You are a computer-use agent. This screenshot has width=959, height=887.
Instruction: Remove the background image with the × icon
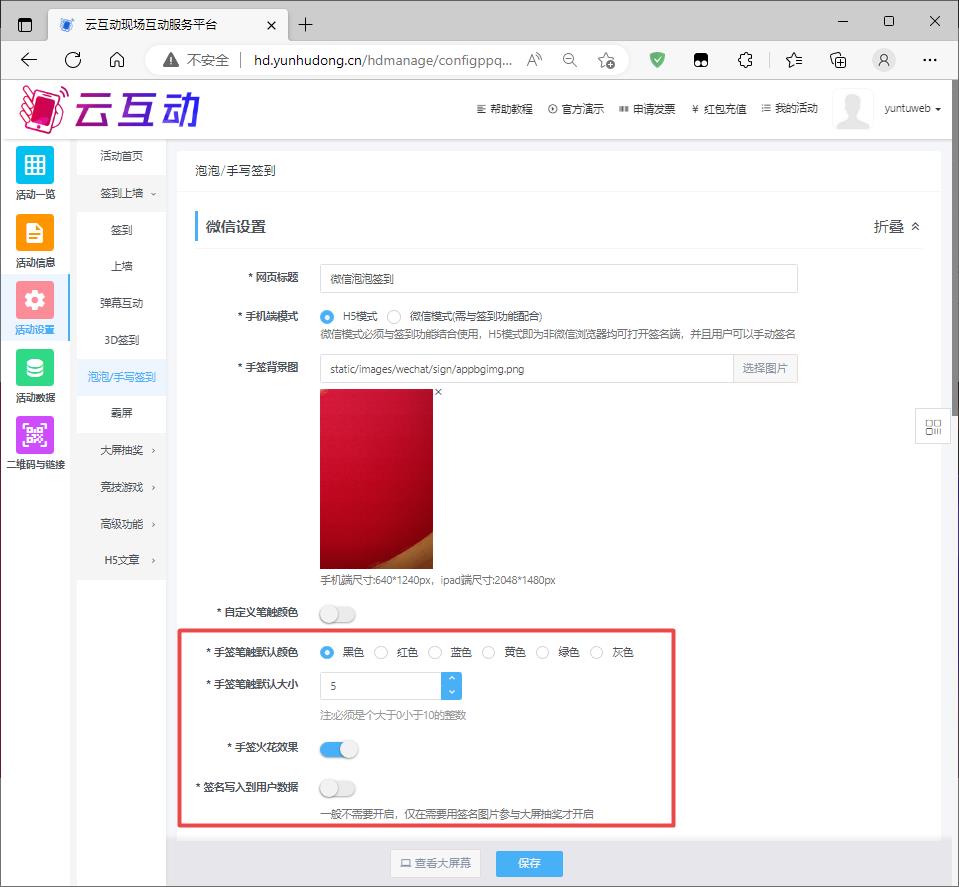coord(438,392)
